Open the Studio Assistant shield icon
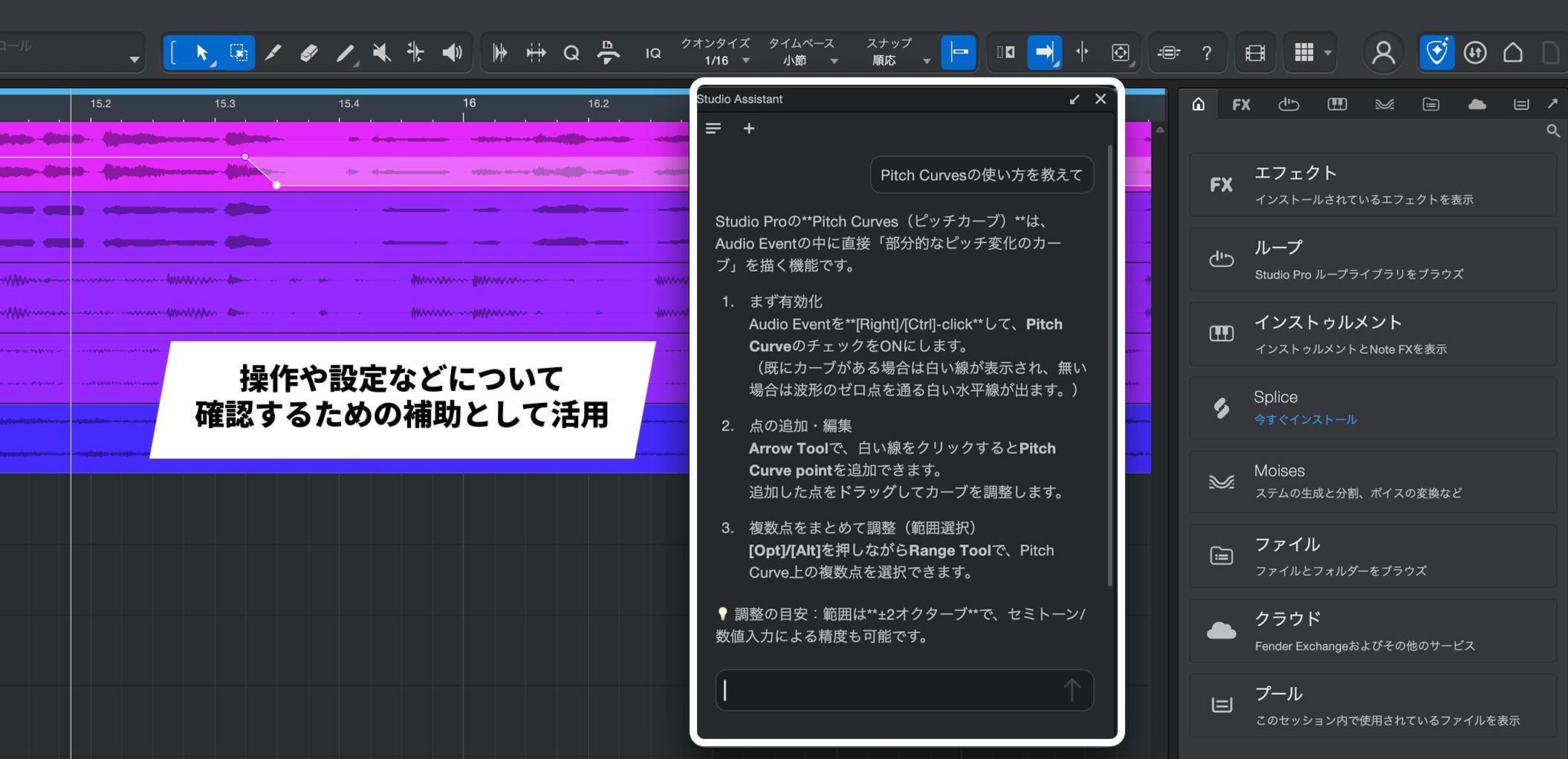1568x759 pixels. point(1437,53)
